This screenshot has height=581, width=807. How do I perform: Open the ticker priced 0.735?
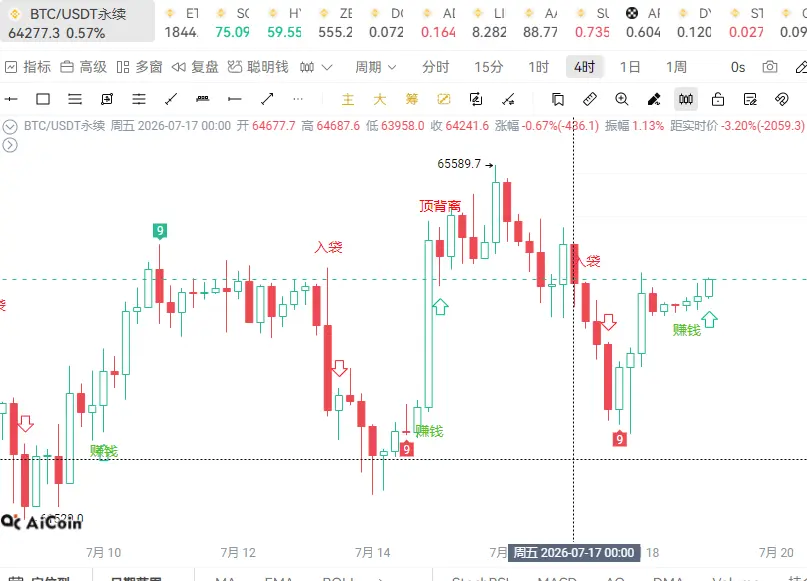pos(592,23)
